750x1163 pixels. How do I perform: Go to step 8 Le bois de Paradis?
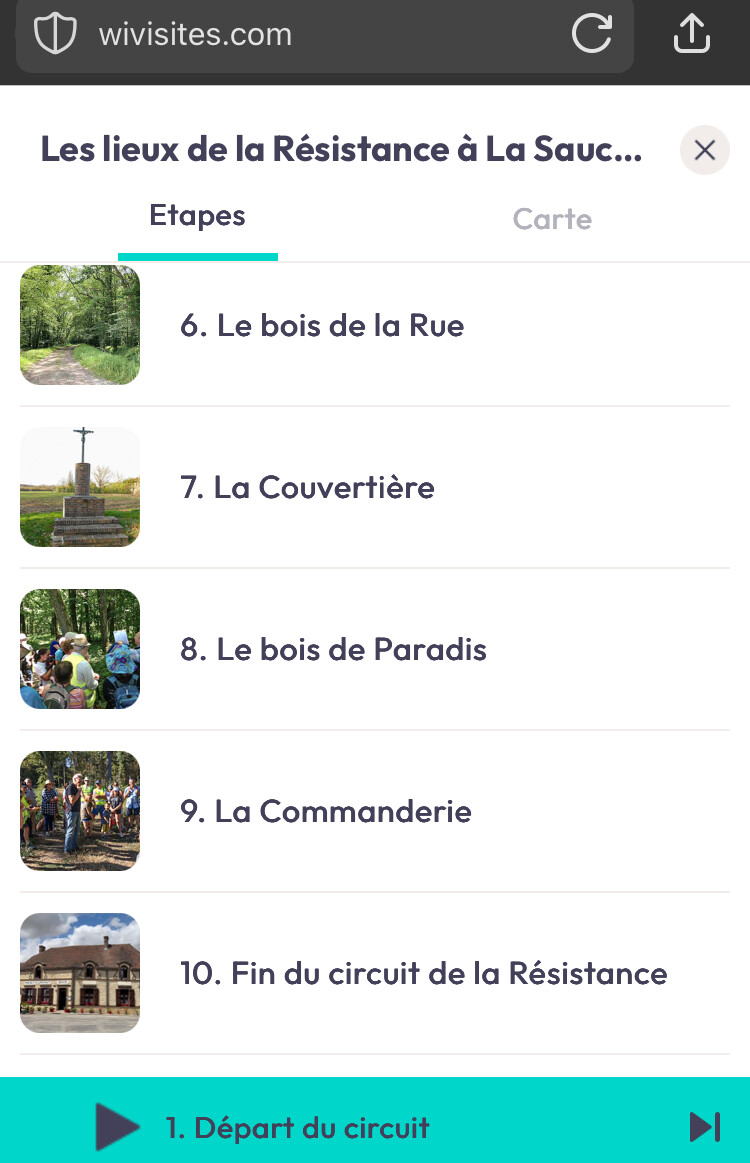point(333,650)
